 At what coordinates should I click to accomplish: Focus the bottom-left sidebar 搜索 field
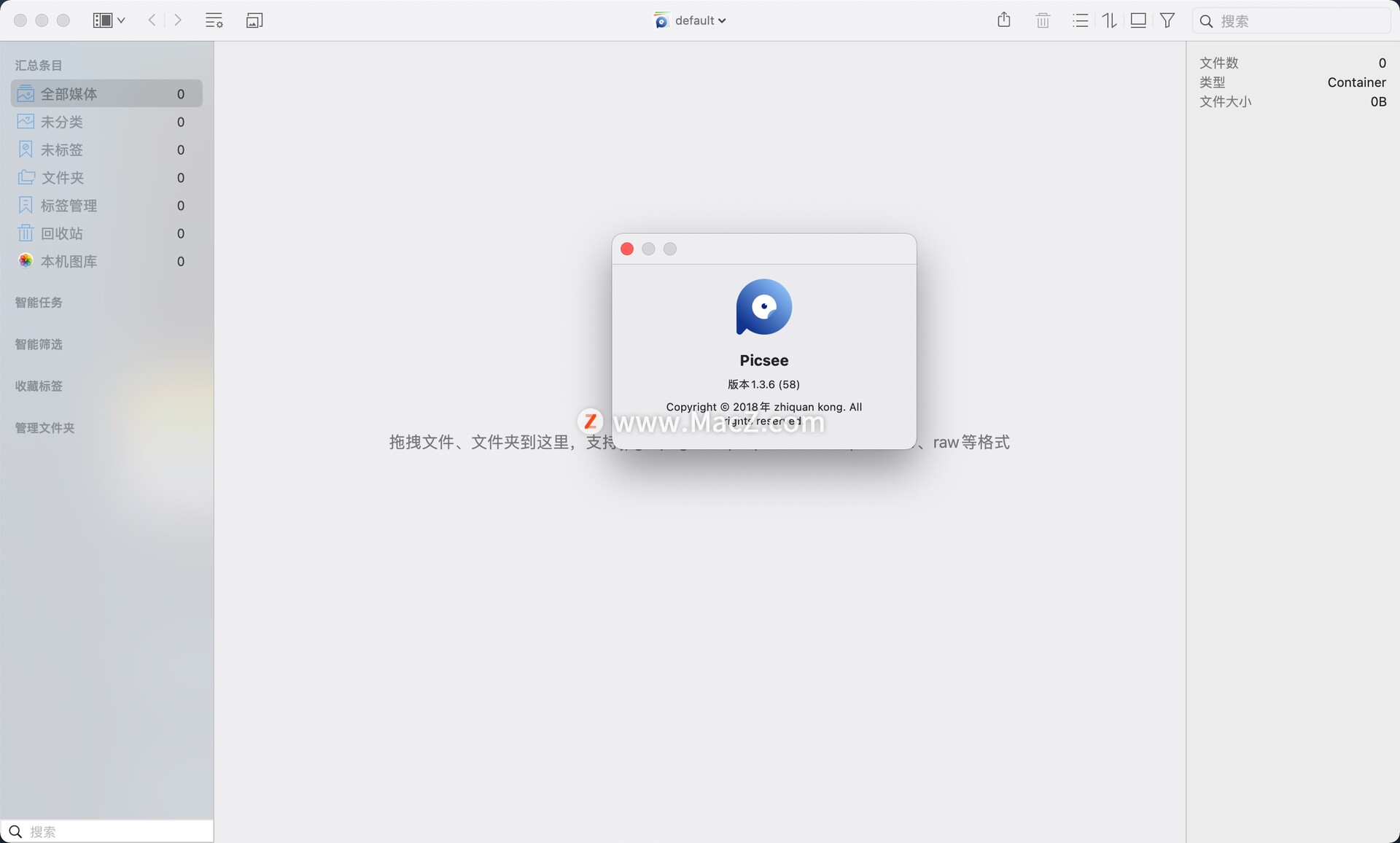tap(107, 831)
